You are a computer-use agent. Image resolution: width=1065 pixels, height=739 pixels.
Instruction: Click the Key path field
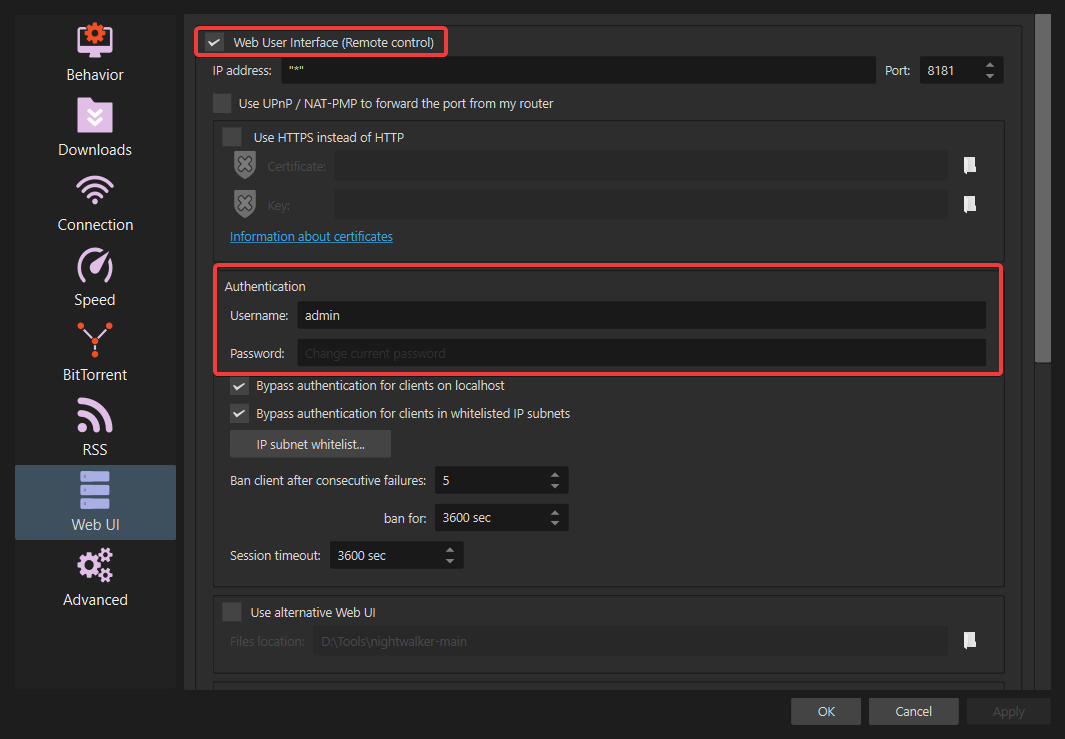point(640,204)
